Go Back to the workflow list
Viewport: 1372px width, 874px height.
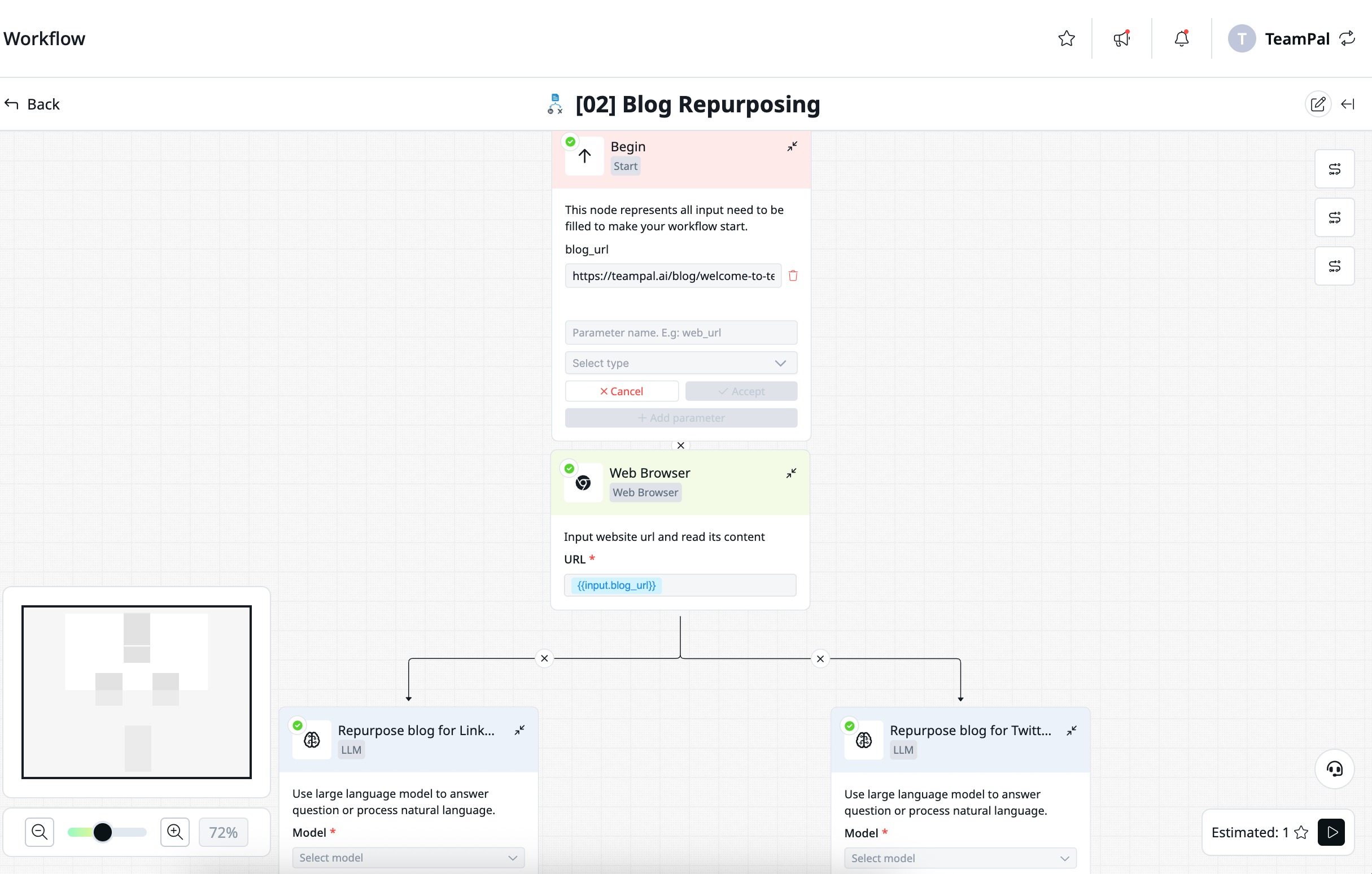pyautogui.click(x=33, y=104)
